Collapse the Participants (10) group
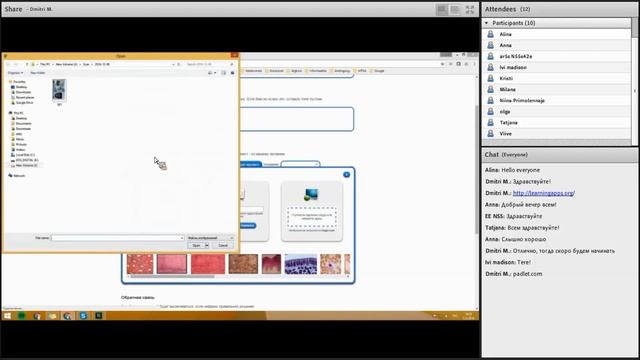The width and height of the screenshot is (640, 360). [x=486, y=23]
